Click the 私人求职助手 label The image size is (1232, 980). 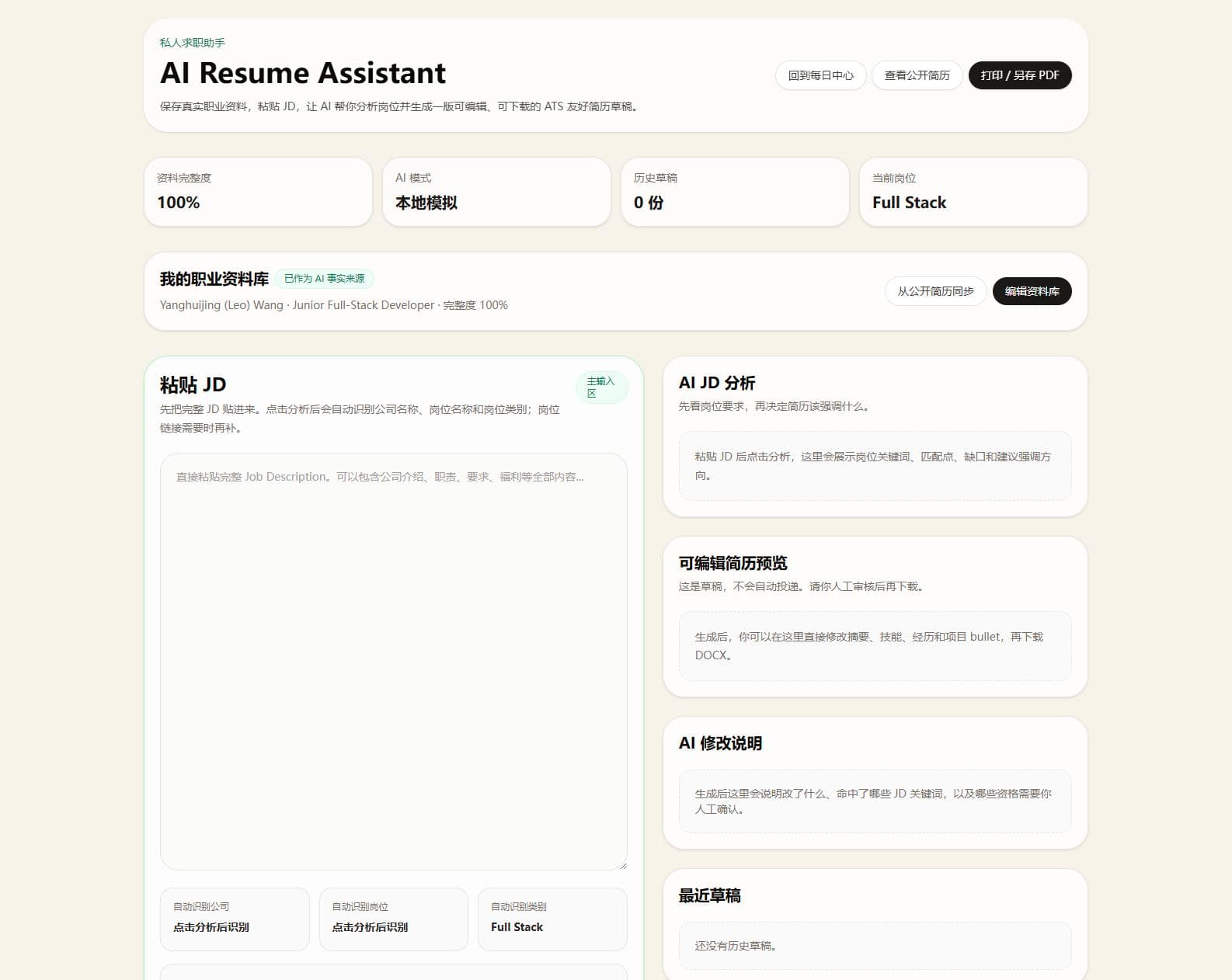click(x=193, y=43)
